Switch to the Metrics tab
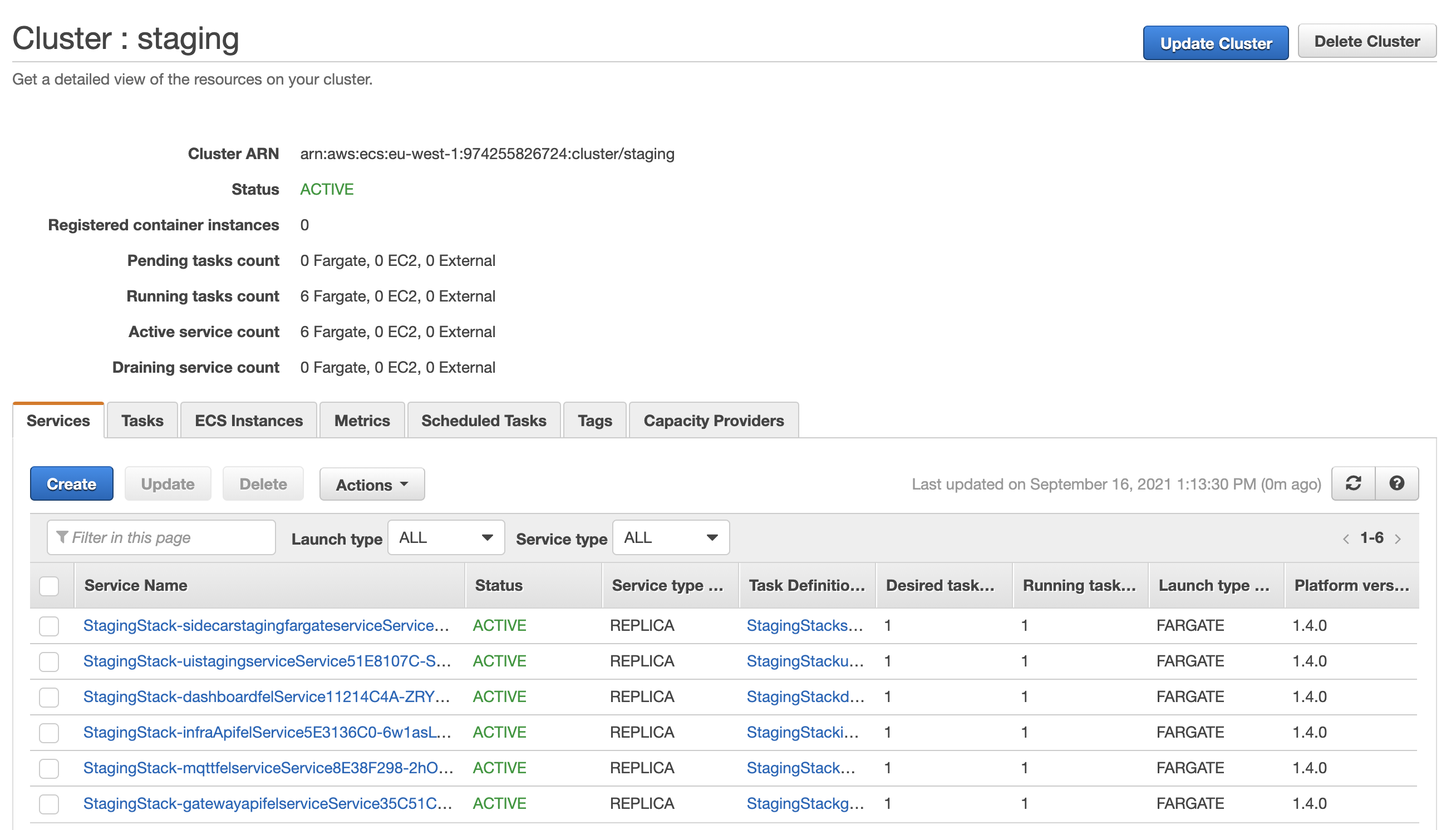 tap(362, 421)
